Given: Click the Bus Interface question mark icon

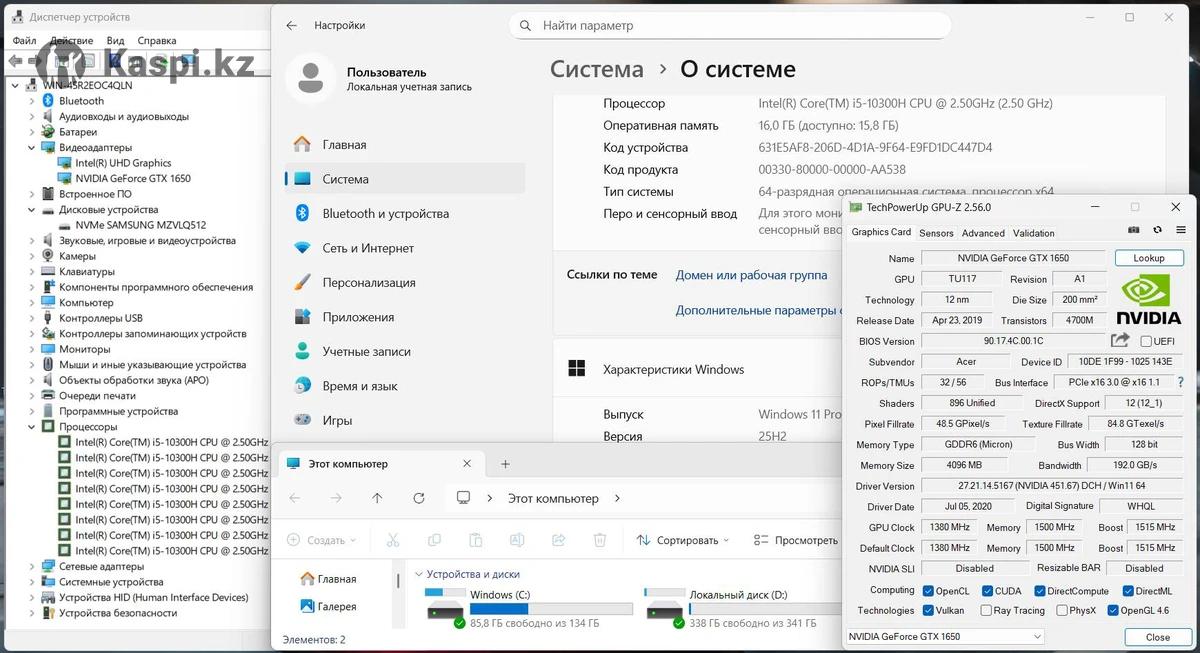Looking at the screenshot, I should 1181,382.
